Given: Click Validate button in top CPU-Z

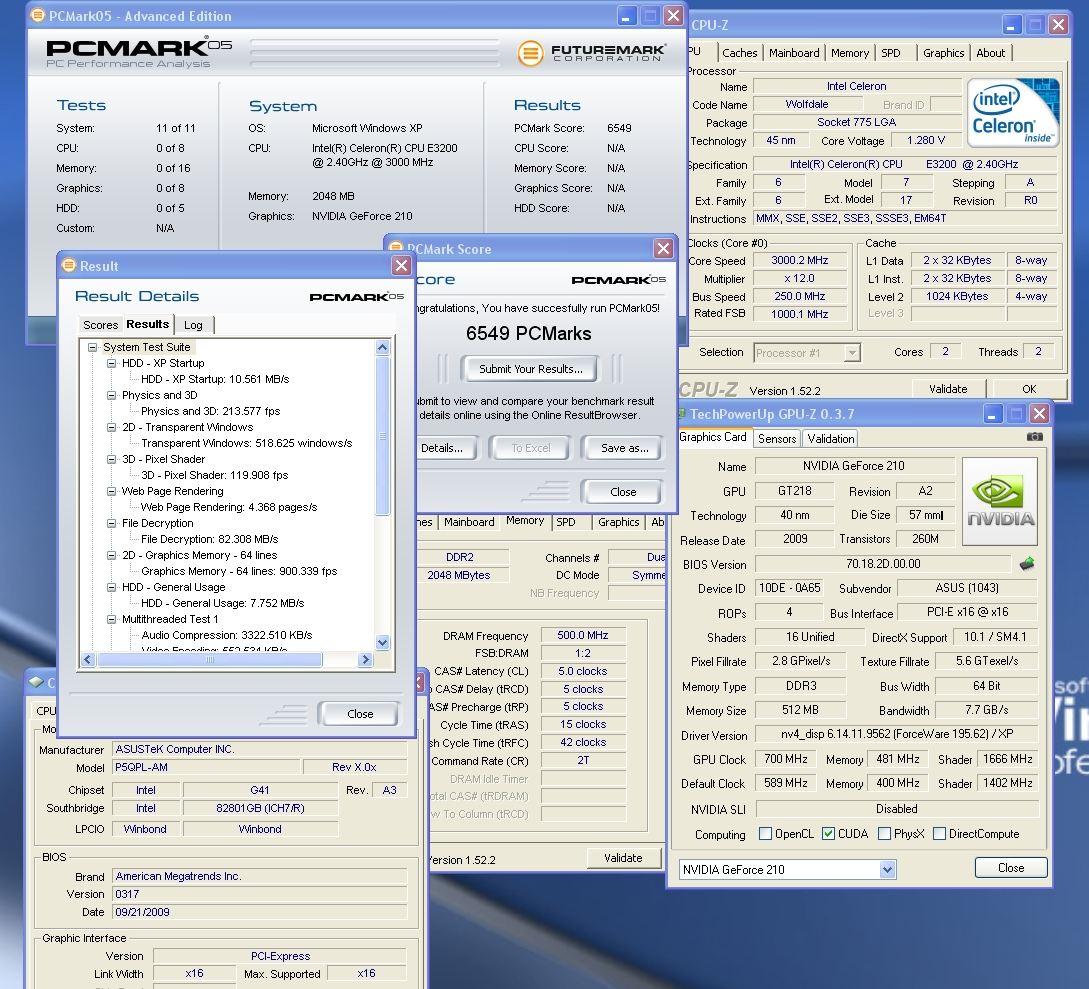Looking at the screenshot, I should click(x=948, y=389).
